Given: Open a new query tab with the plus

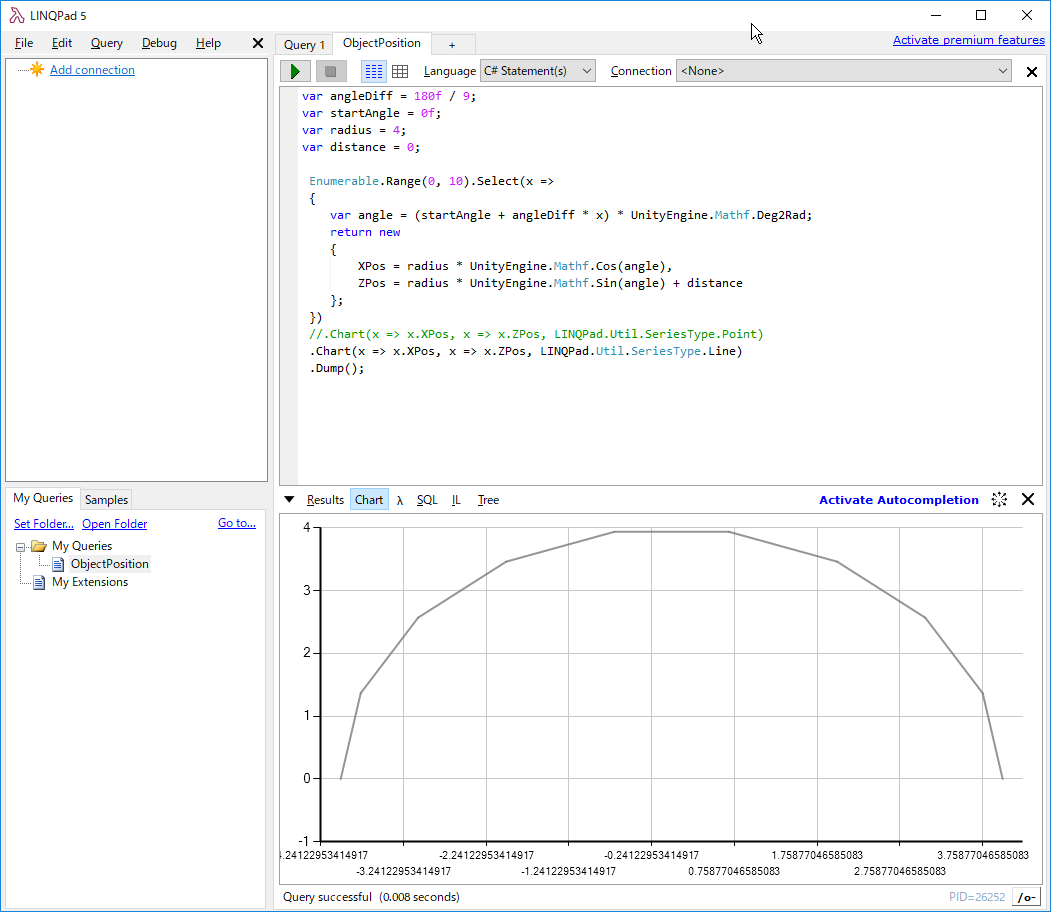Looking at the screenshot, I should pos(452,44).
